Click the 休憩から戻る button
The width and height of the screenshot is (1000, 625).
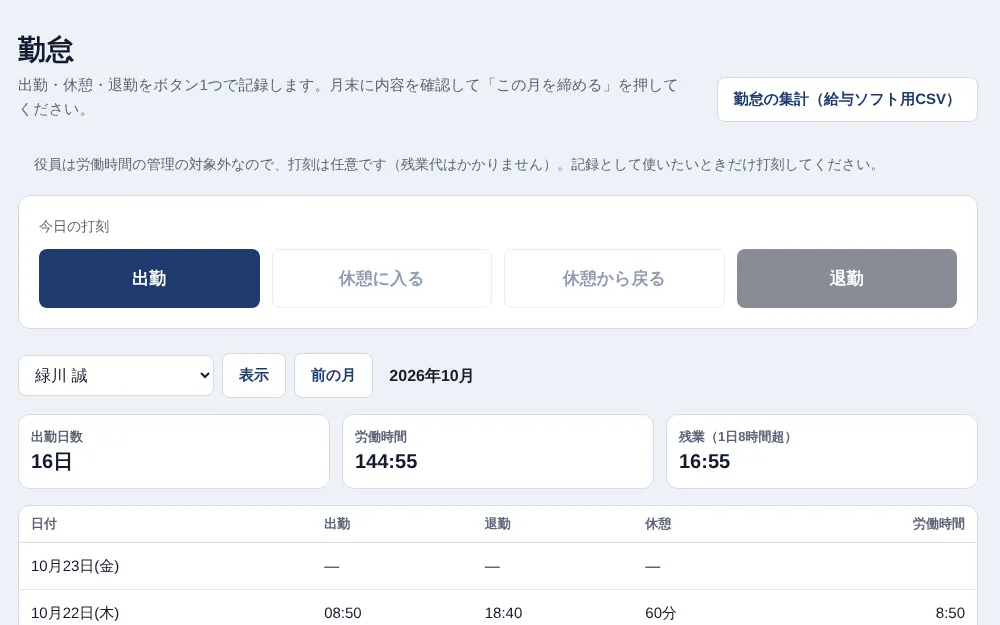tap(614, 279)
